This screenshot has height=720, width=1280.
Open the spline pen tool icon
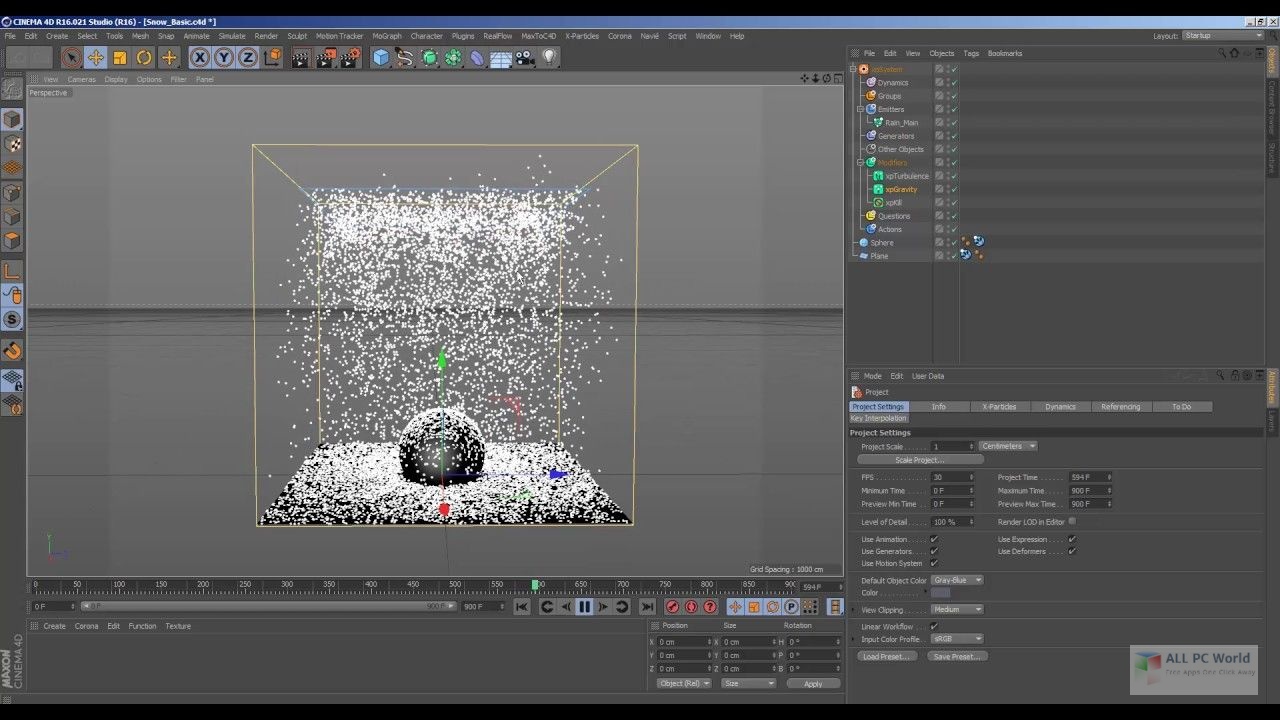tap(405, 58)
